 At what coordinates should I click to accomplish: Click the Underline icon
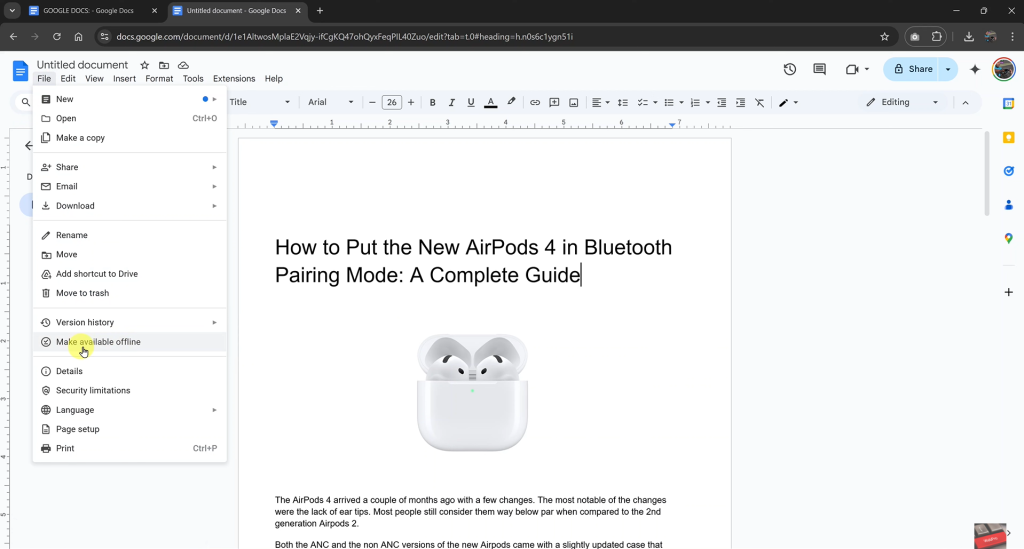coord(470,102)
